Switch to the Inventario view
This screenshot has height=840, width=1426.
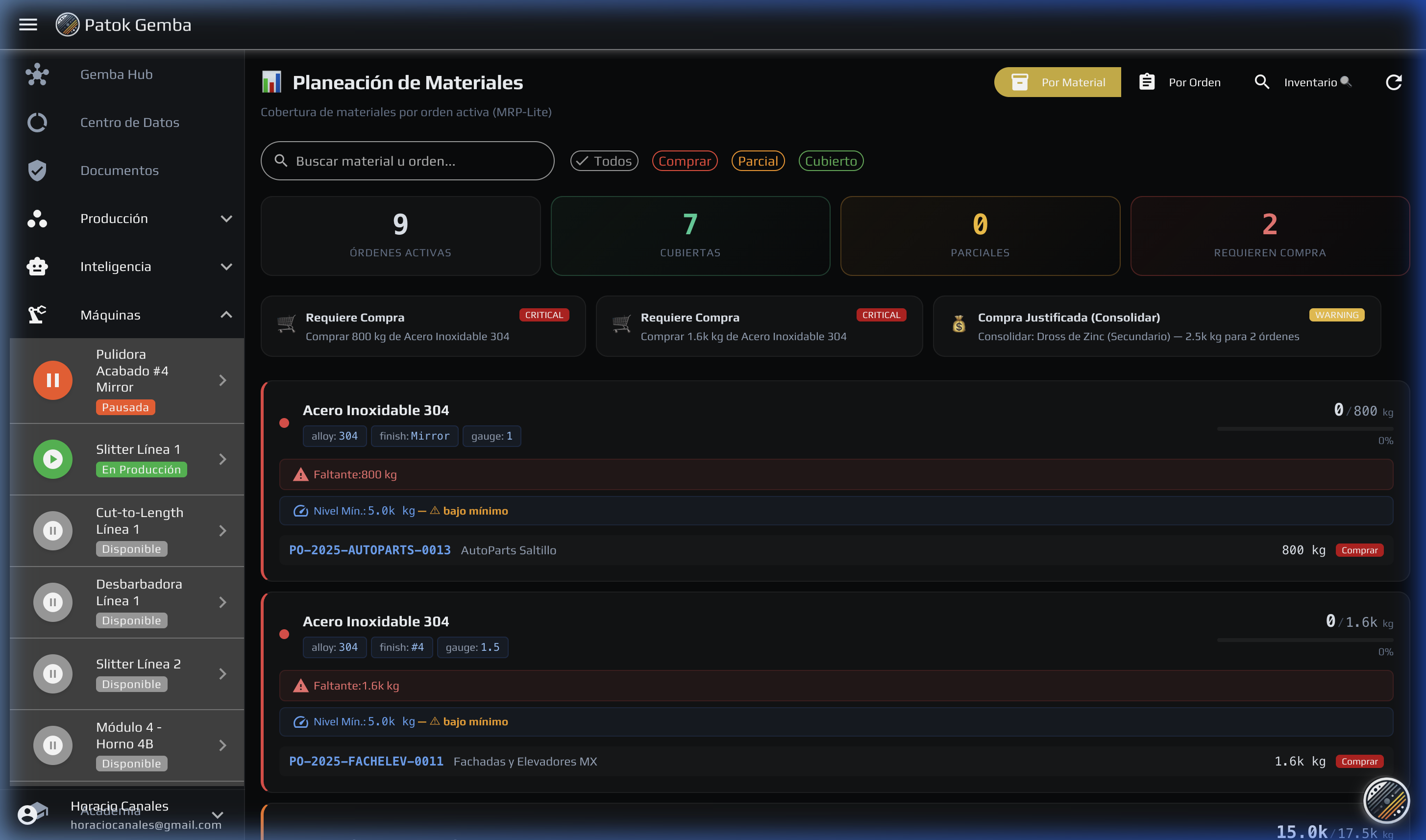[x=1302, y=83]
